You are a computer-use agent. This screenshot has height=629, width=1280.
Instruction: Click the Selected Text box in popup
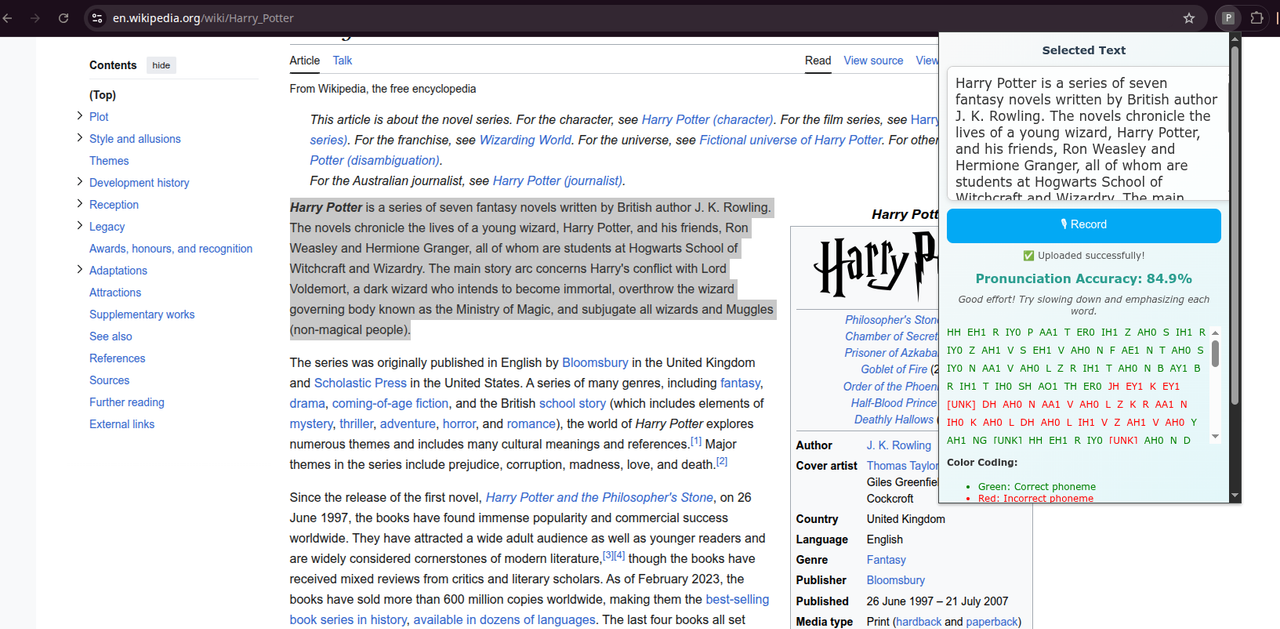[1087, 134]
